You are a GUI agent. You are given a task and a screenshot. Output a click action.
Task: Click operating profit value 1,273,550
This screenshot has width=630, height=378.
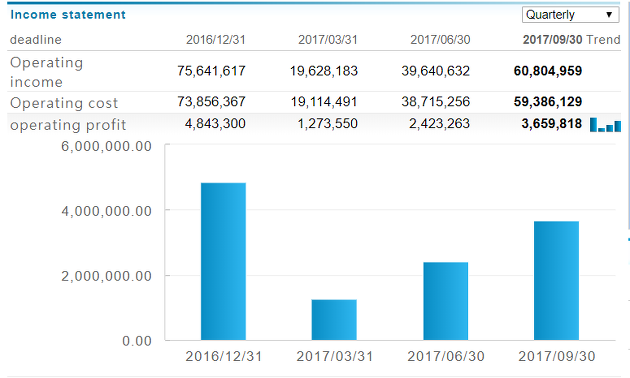[327, 124]
